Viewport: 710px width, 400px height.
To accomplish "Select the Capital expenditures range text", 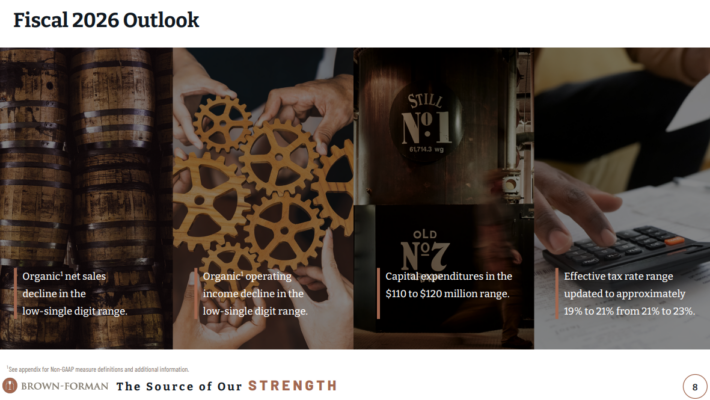I will point(448,285).
